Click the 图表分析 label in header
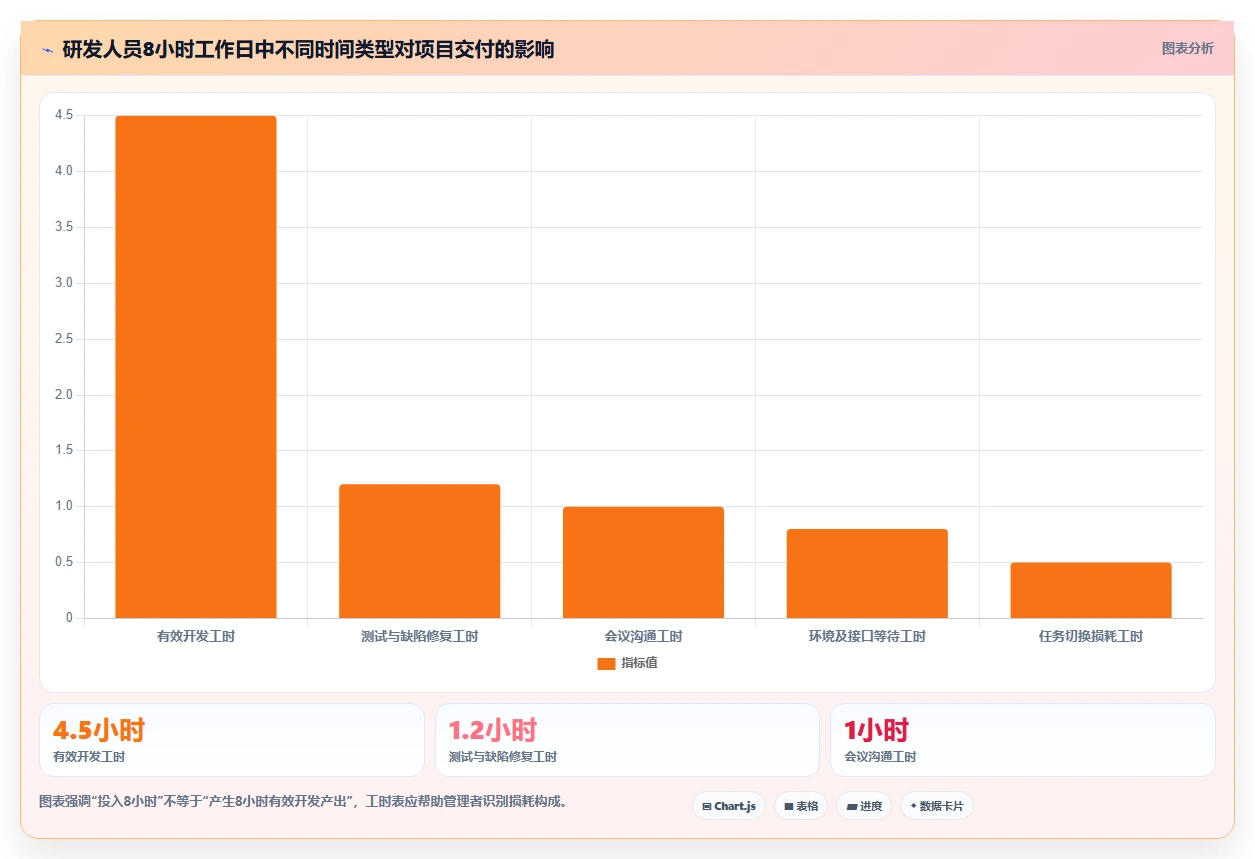This screenshot has height=859, width=1255. pos(1187,48)
